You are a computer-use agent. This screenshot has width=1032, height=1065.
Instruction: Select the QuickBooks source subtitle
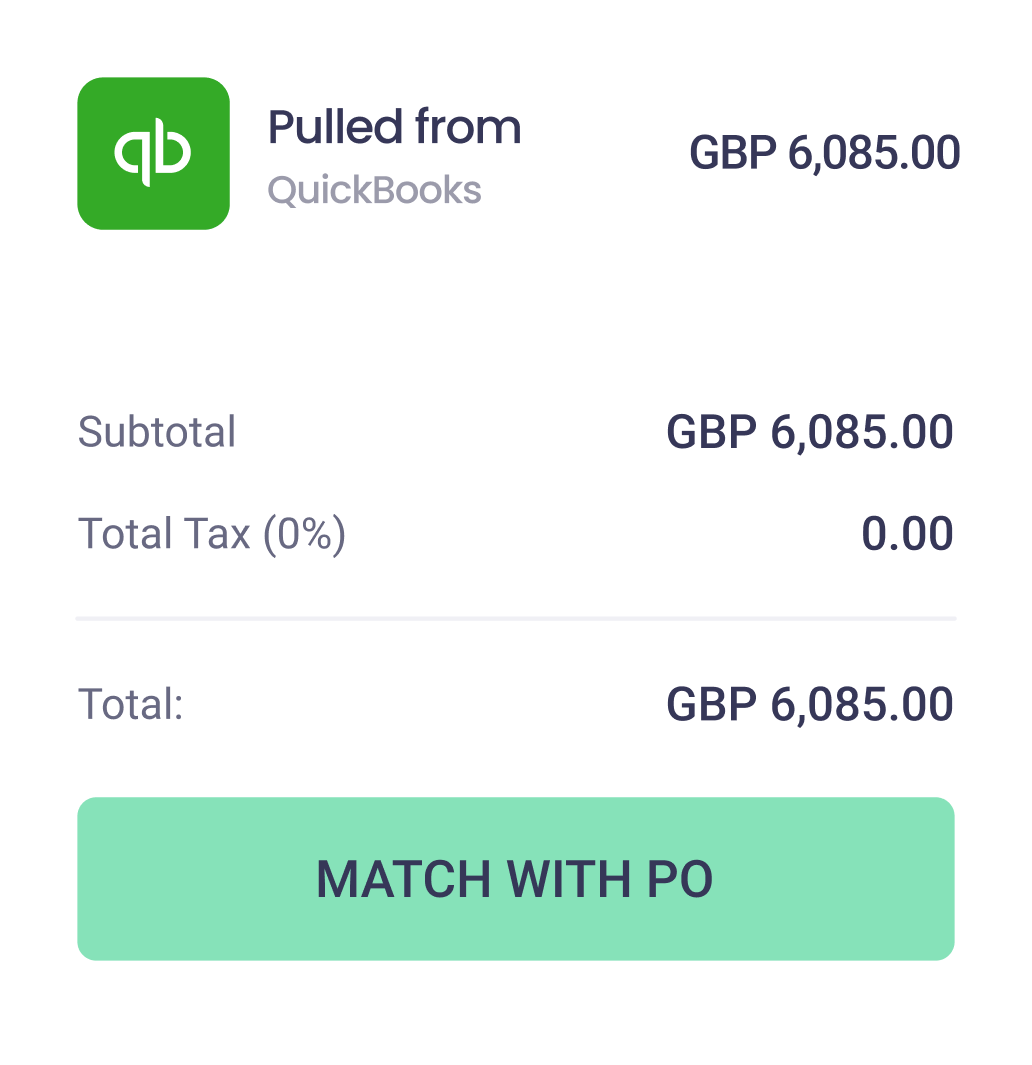click(x=374, y=190)
